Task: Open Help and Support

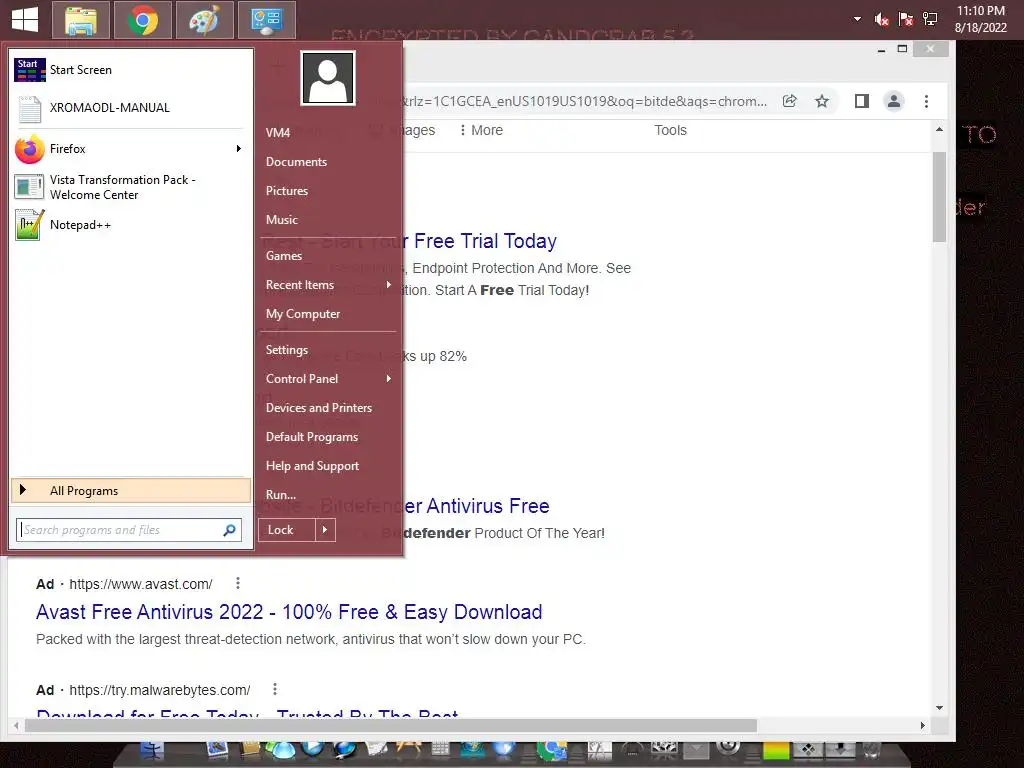Action: tap(312, 466)
